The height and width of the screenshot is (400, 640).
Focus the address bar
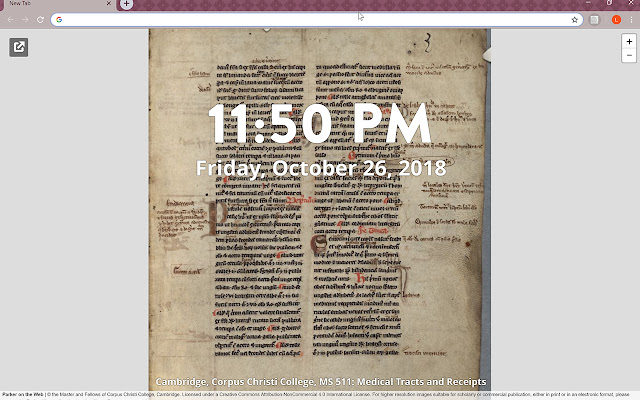[x=316, y=20]
